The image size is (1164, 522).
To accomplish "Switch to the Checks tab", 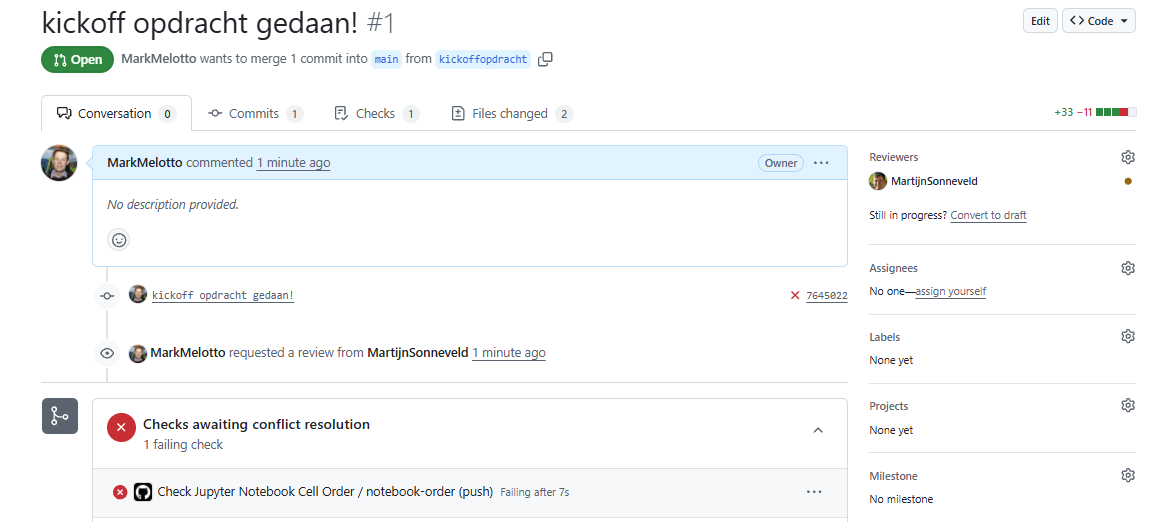I will pos(376,114).
